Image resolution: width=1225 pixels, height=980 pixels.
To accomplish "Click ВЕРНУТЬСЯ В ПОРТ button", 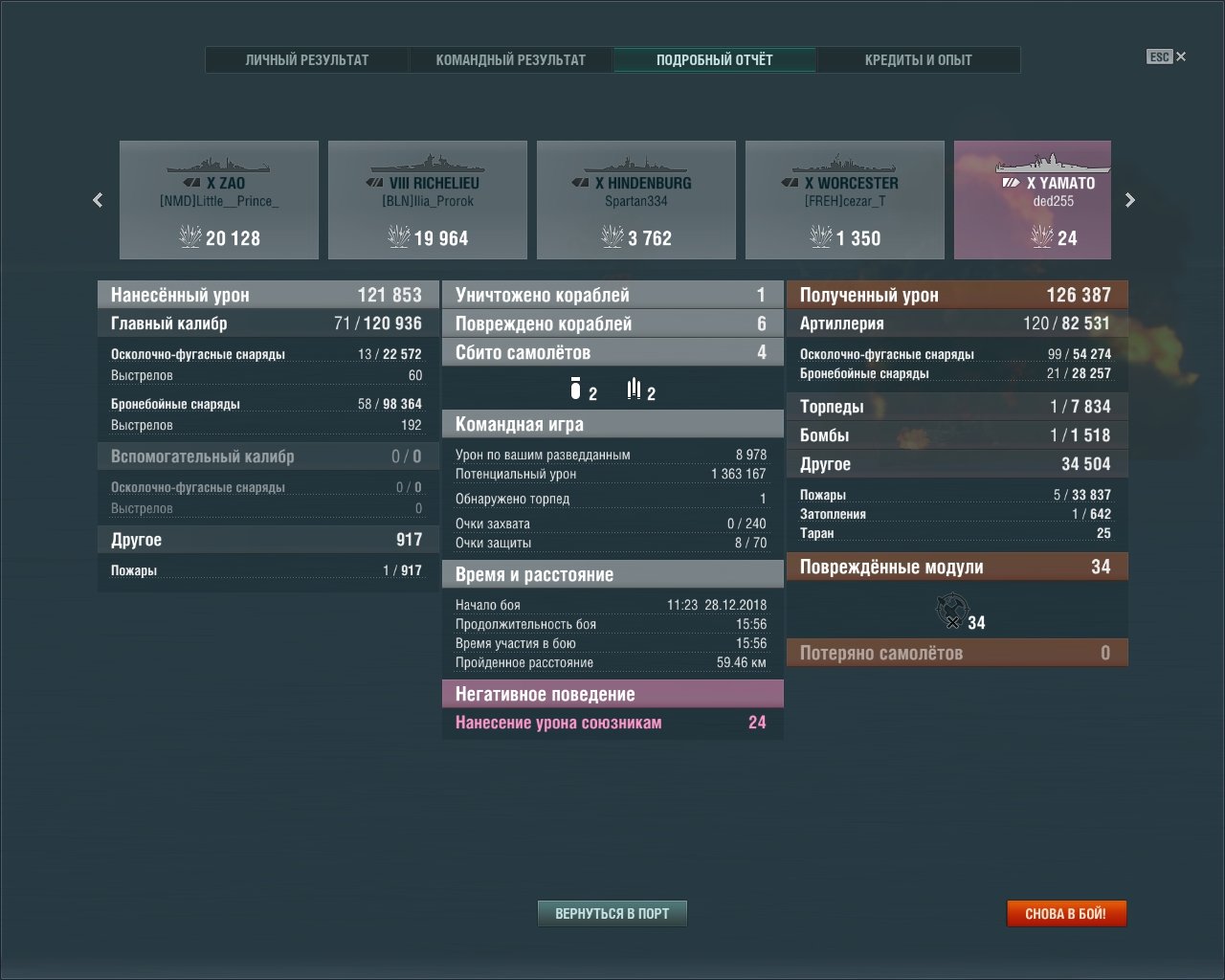I will pos(612,914).
